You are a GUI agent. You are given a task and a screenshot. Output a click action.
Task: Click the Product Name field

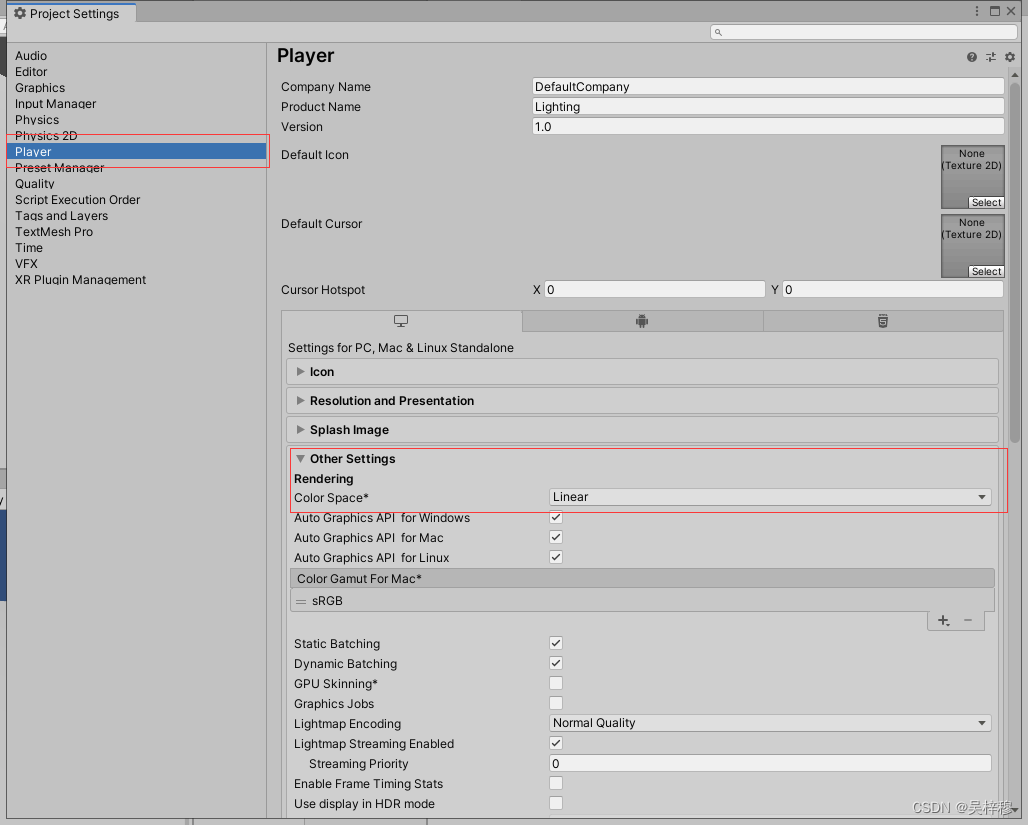point(768,106)
